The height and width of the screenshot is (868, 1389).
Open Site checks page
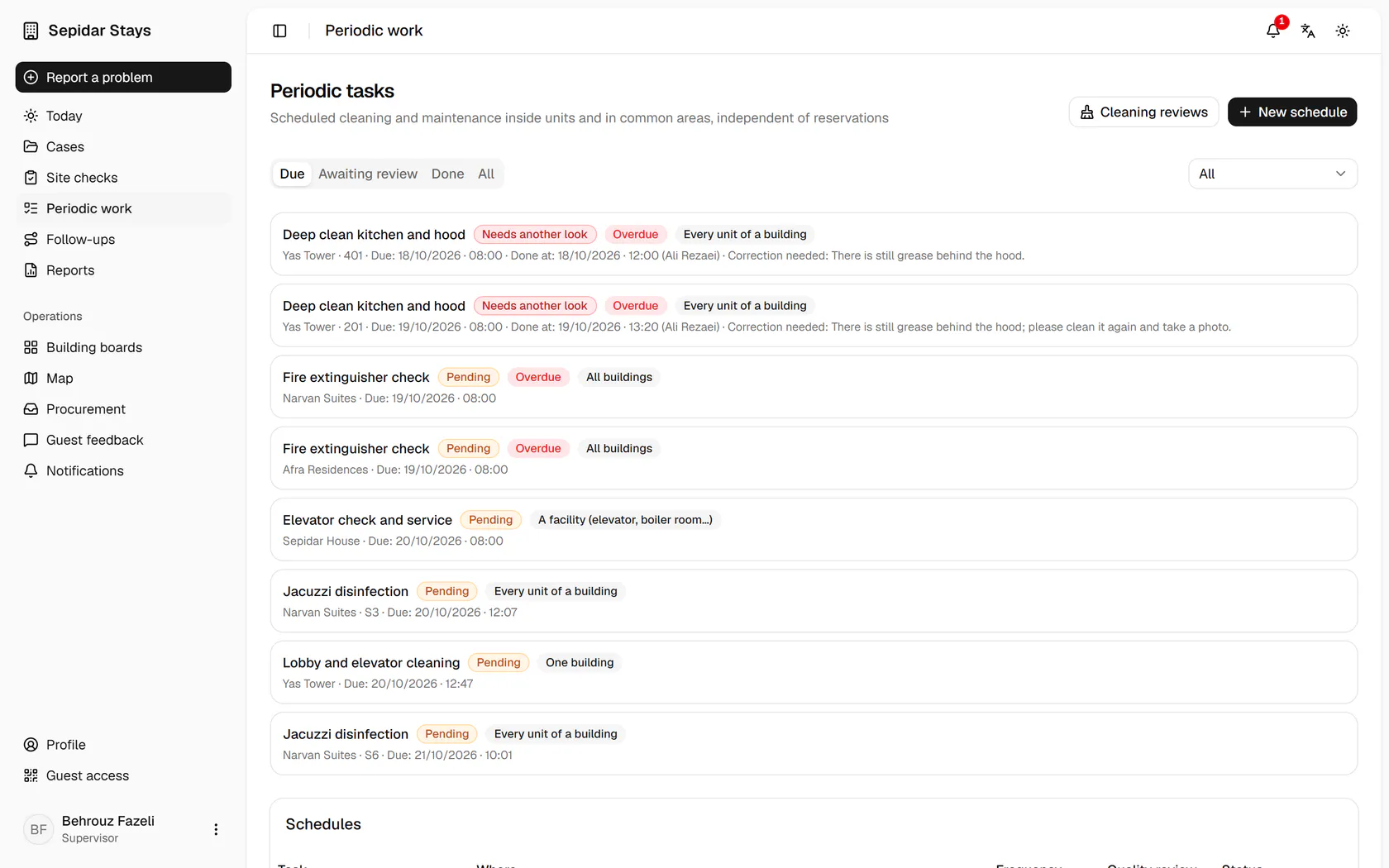tap(123, 178)
